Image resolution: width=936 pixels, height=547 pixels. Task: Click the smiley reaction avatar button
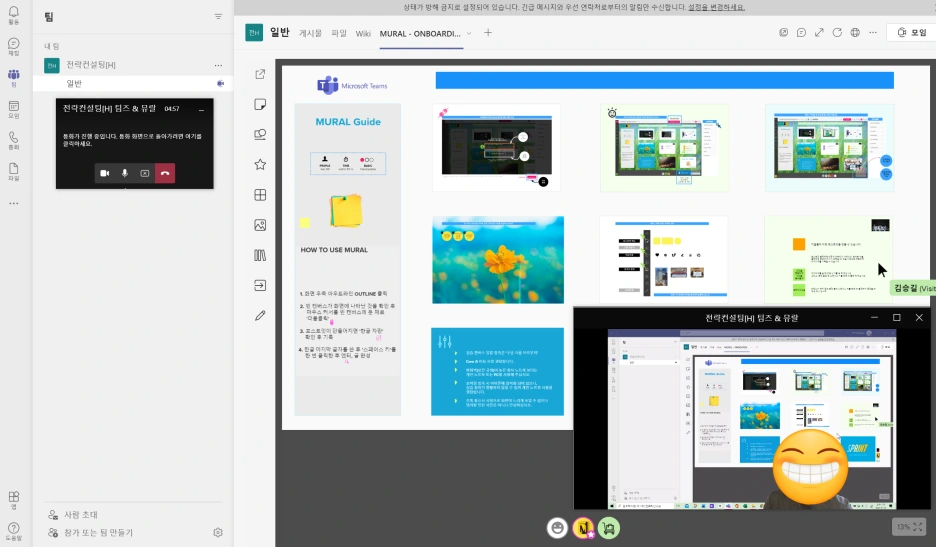[557, 528]
